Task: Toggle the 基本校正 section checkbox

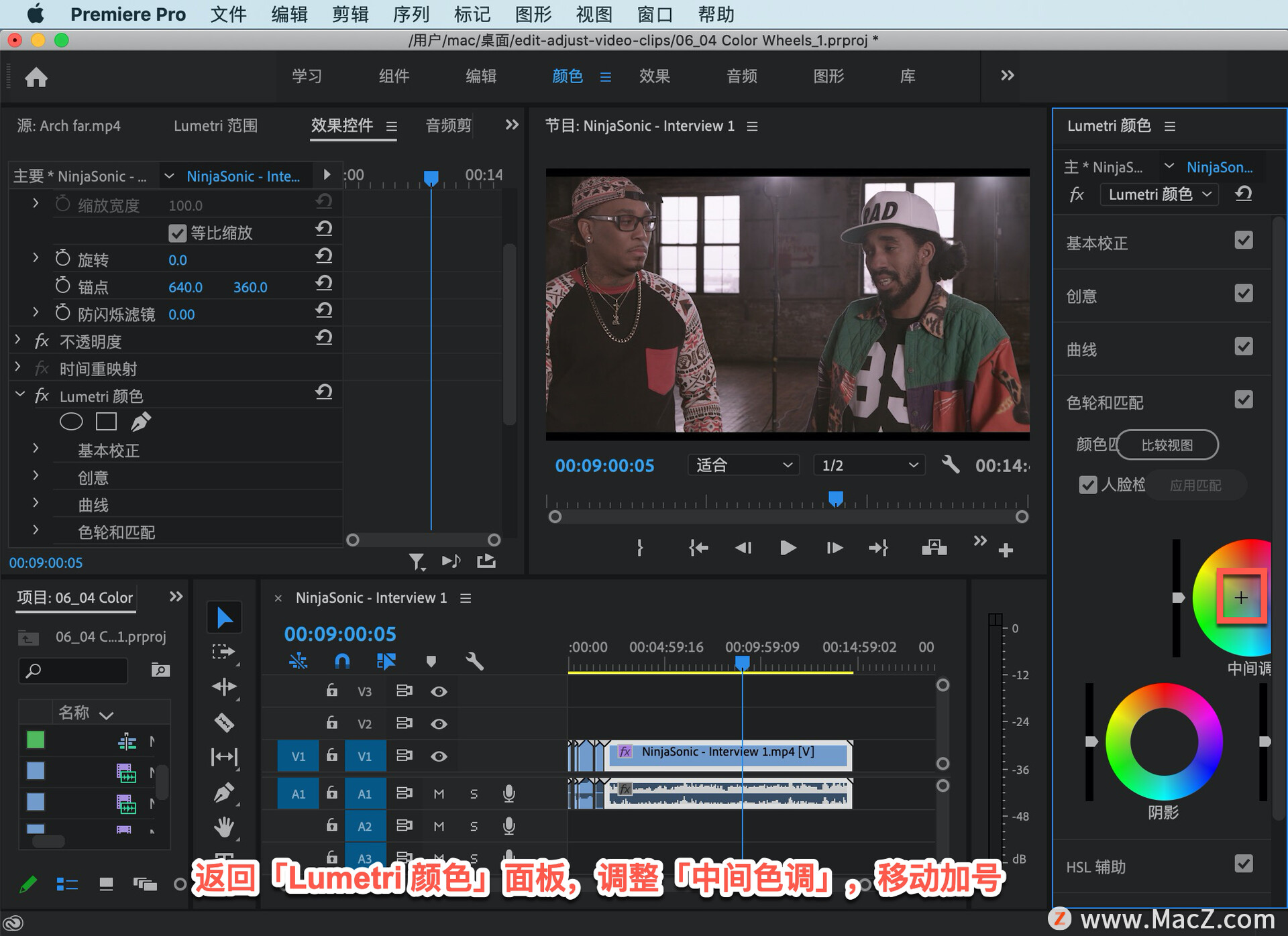Action: [1244, 241]
